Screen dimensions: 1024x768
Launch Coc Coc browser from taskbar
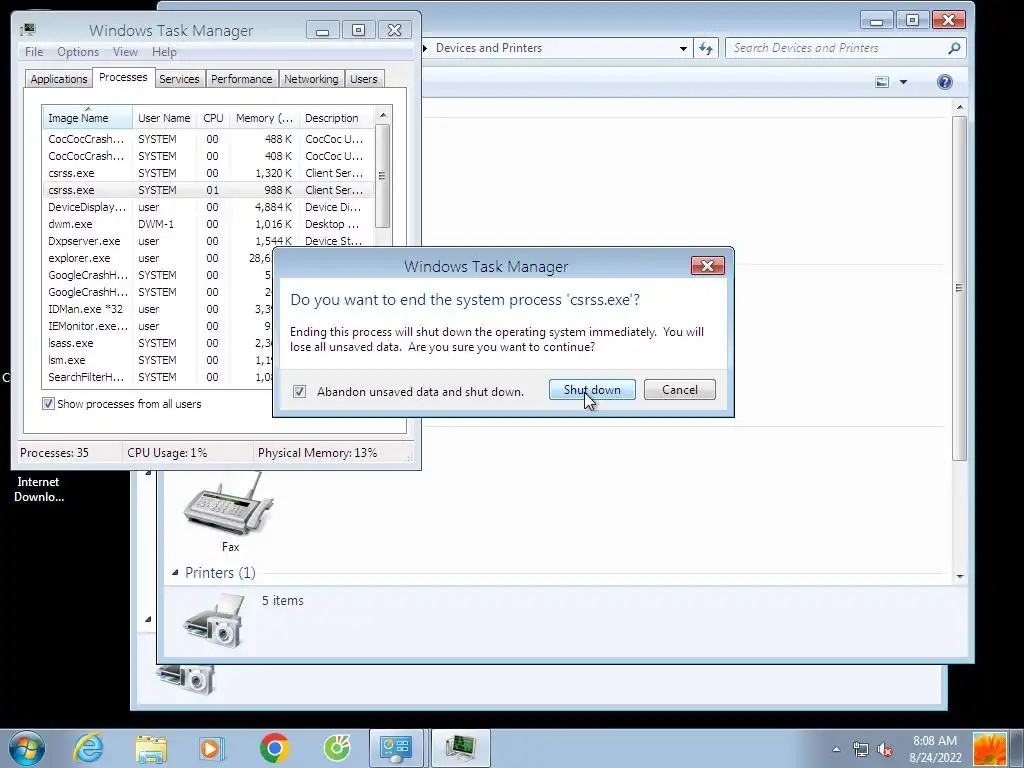(337, 748)
